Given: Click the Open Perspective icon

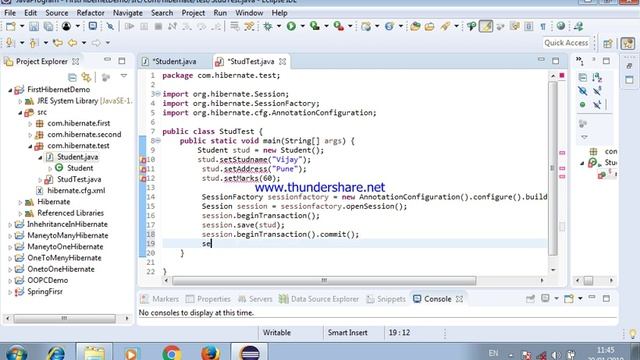Looking at the screenshot, I should point(608,43).
